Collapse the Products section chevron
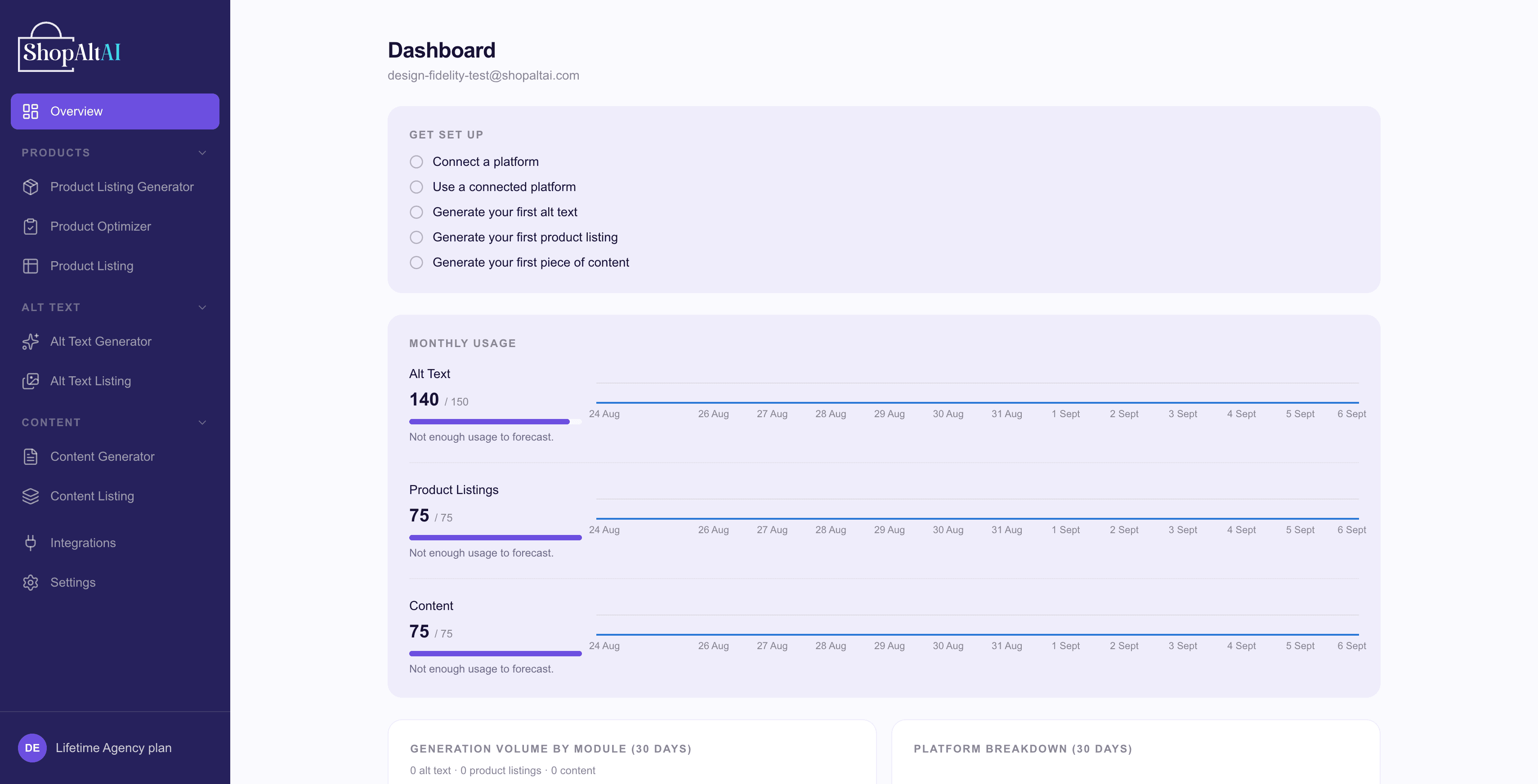 (202, 153)
